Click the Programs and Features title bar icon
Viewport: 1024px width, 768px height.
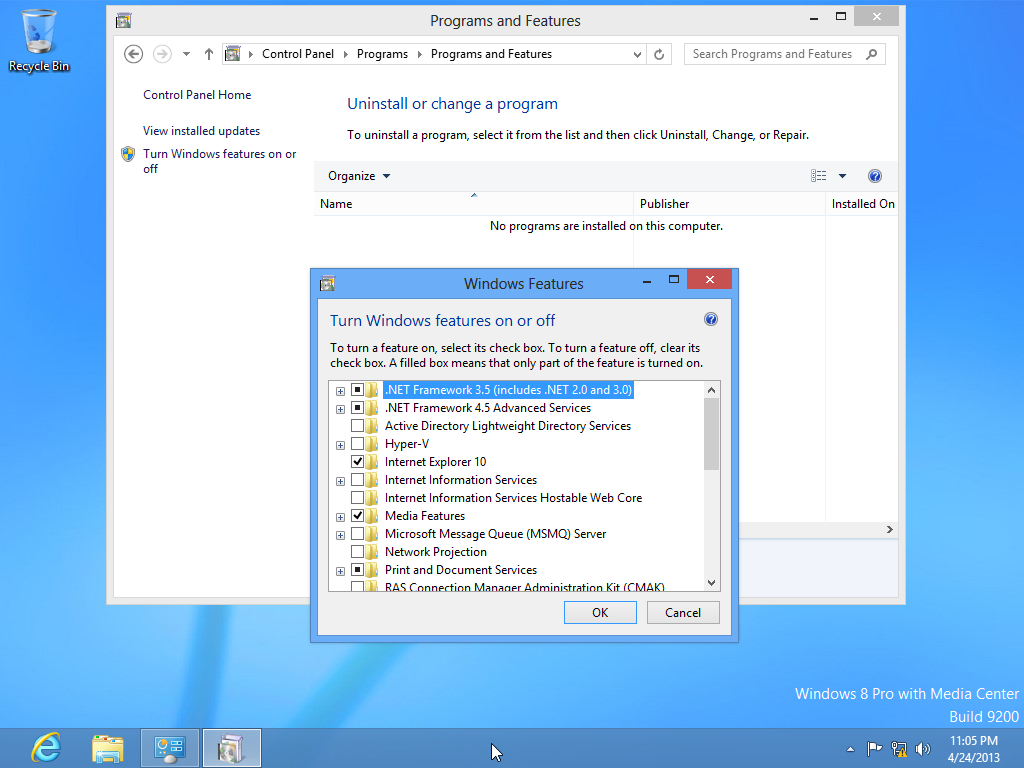123,21
